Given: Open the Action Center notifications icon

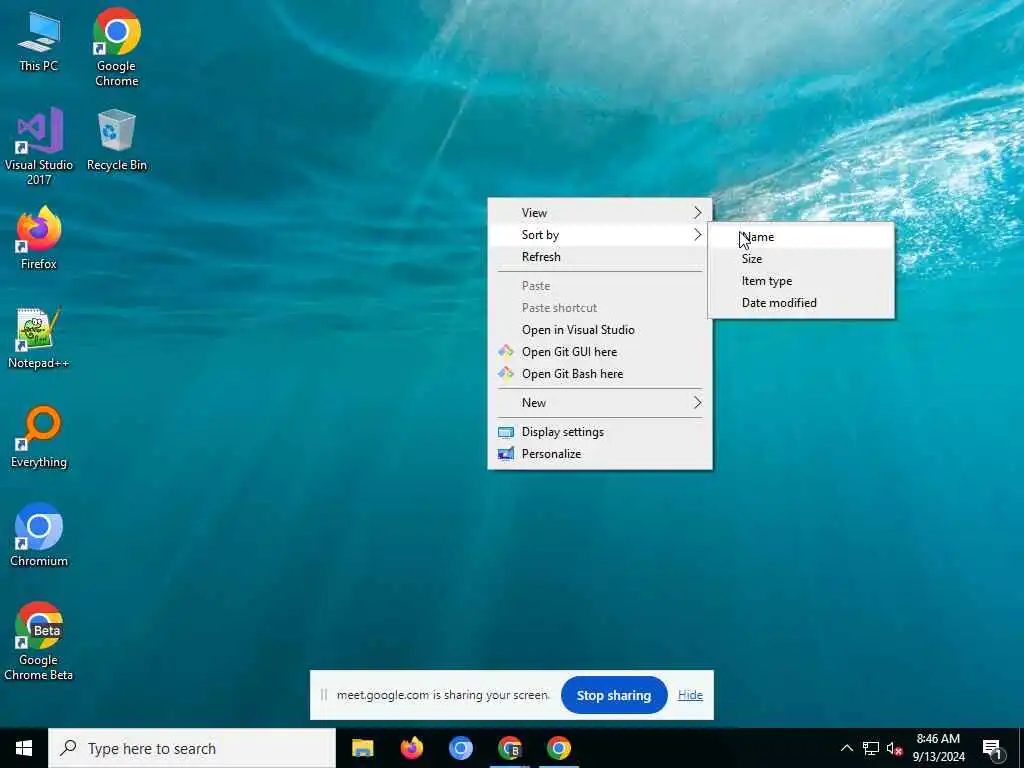Looking at the screenshot, I should pos(992,748).
